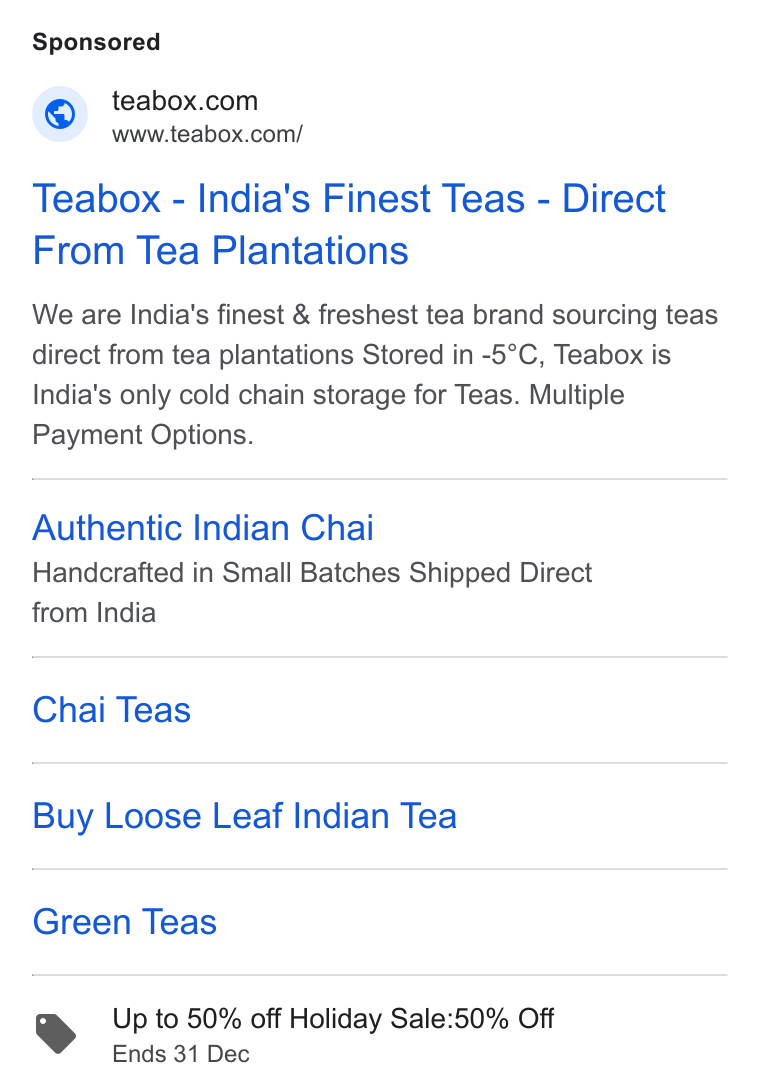Click the Handcrafted in Small Batches description
This screenshot has height=1092, width=760.
coord(312,593)
